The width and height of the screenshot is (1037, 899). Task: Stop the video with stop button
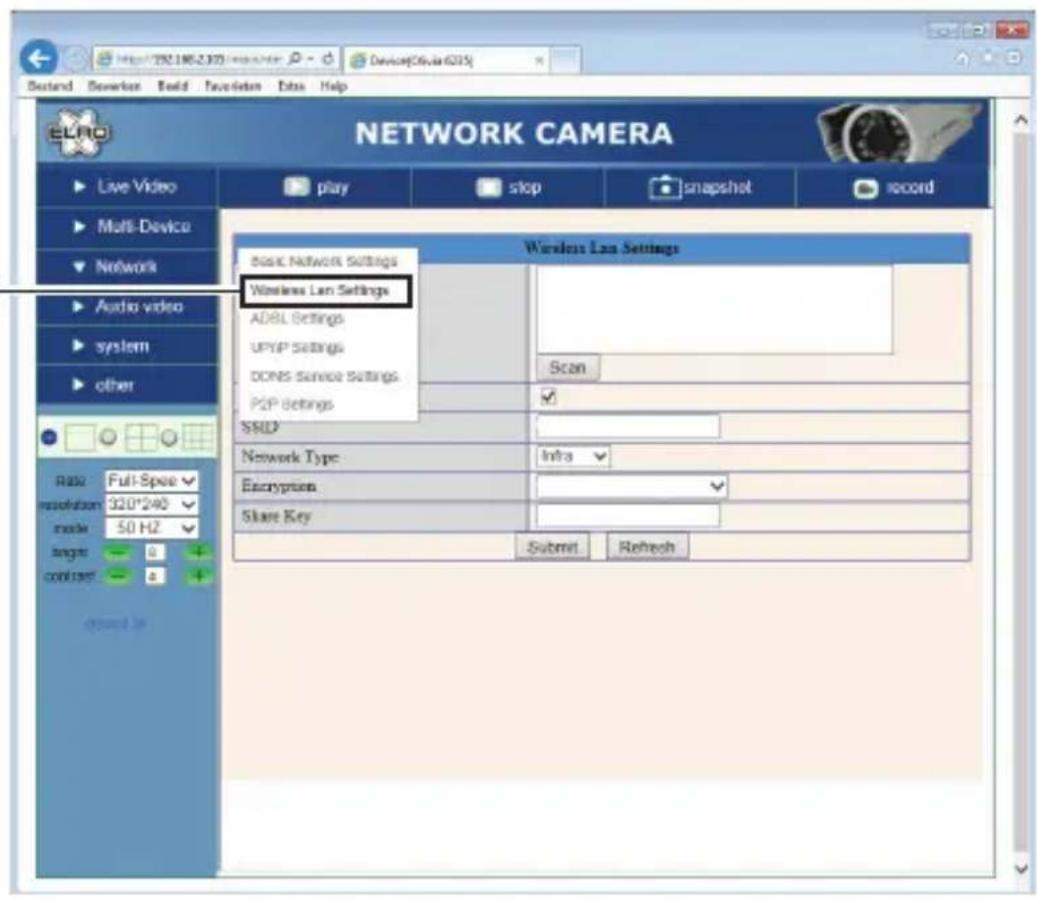pos(509,187)
